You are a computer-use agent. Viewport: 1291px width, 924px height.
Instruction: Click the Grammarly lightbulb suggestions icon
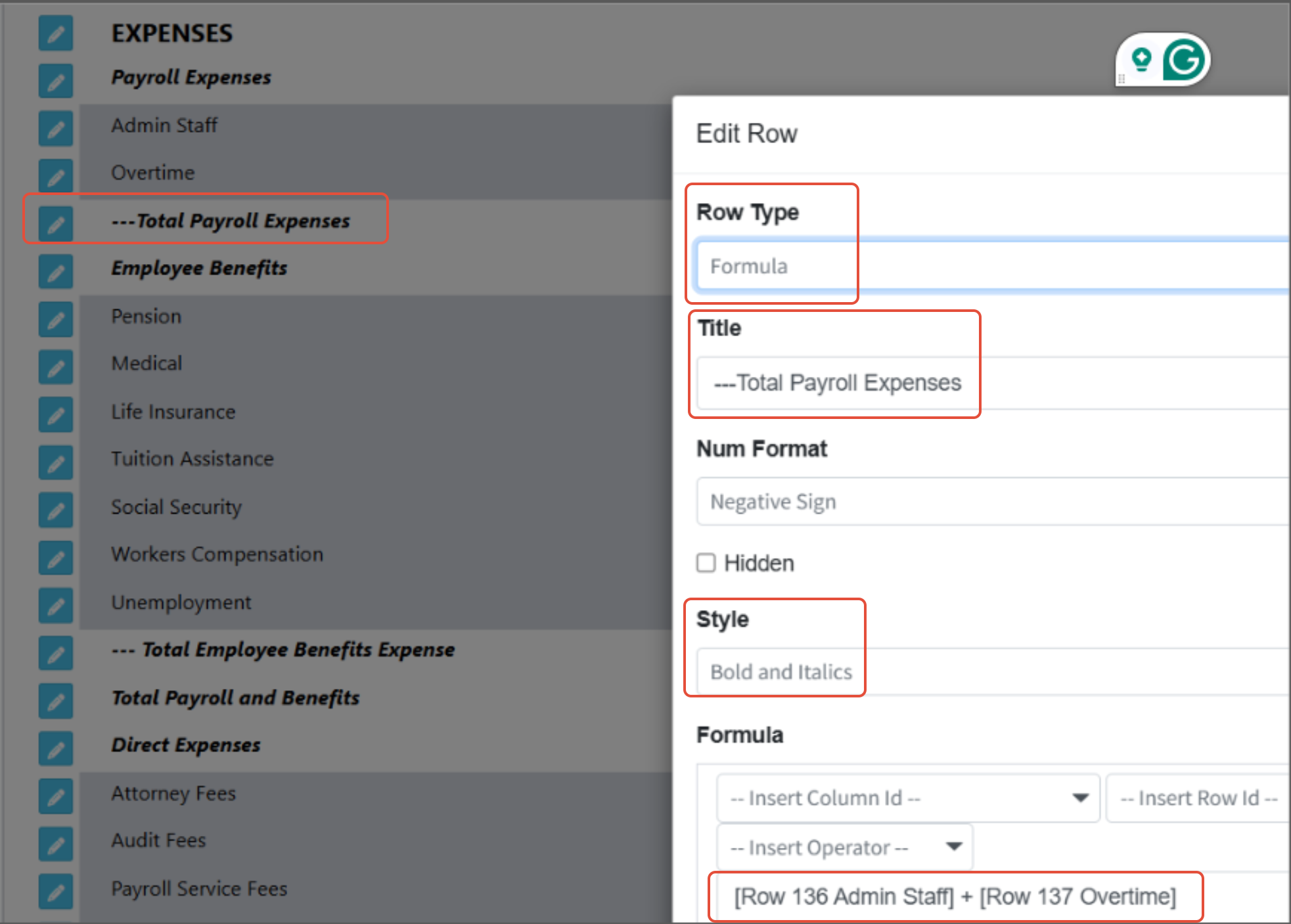[x=1142, y=60]
